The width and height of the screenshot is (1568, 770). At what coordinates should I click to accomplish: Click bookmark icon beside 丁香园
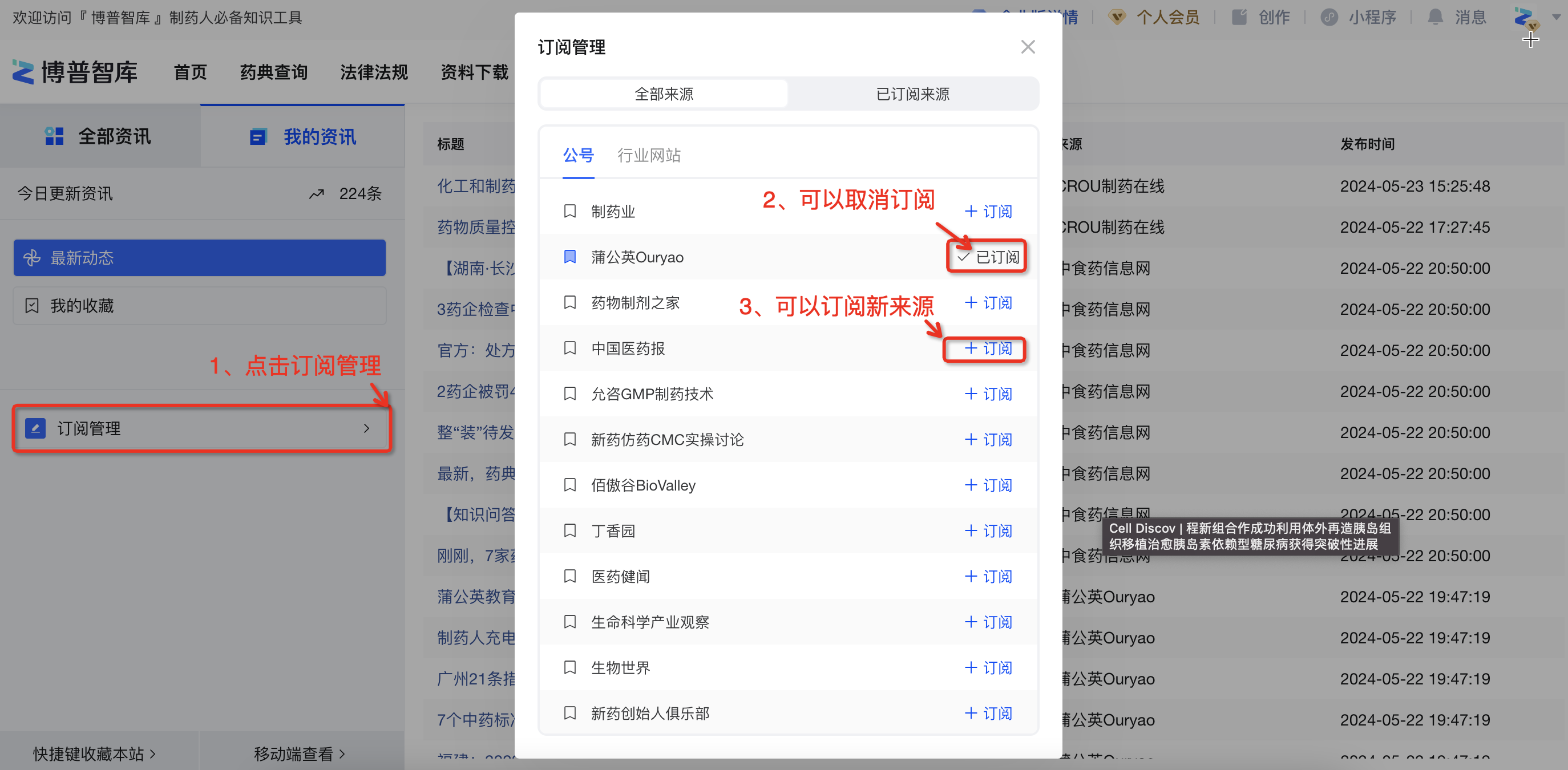(x=569, y=530)
